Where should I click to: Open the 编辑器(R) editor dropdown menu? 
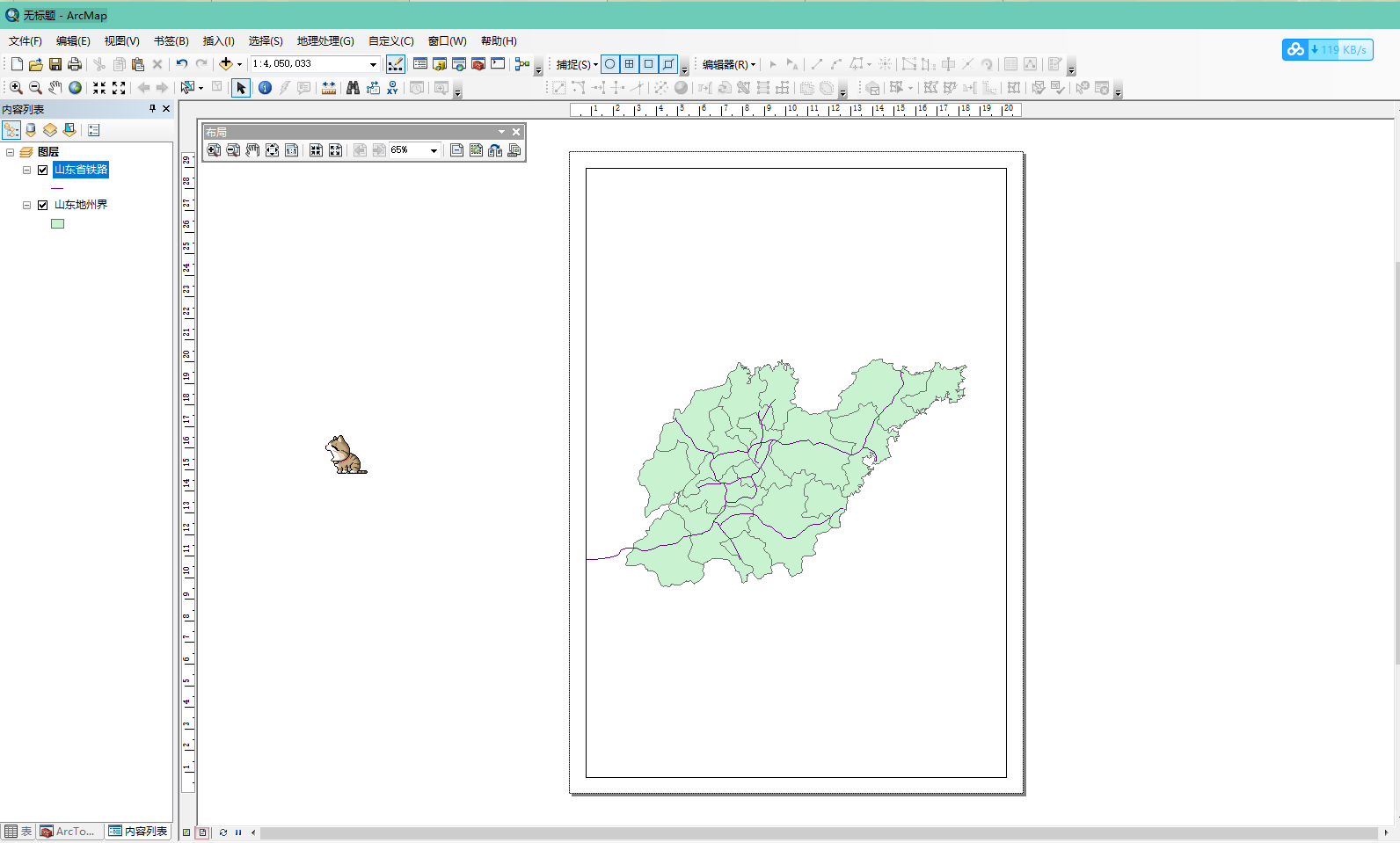[x=729, y=64]
